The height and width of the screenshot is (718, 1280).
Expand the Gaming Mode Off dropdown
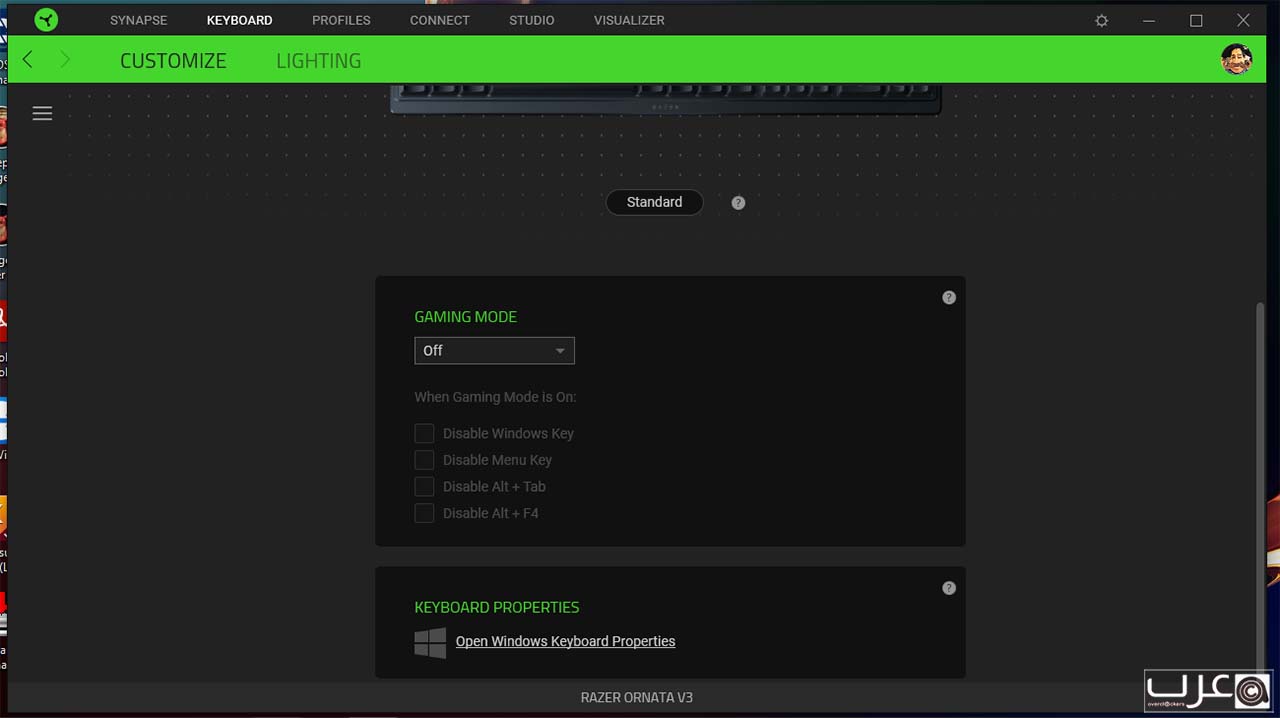(x=494, y=351)
